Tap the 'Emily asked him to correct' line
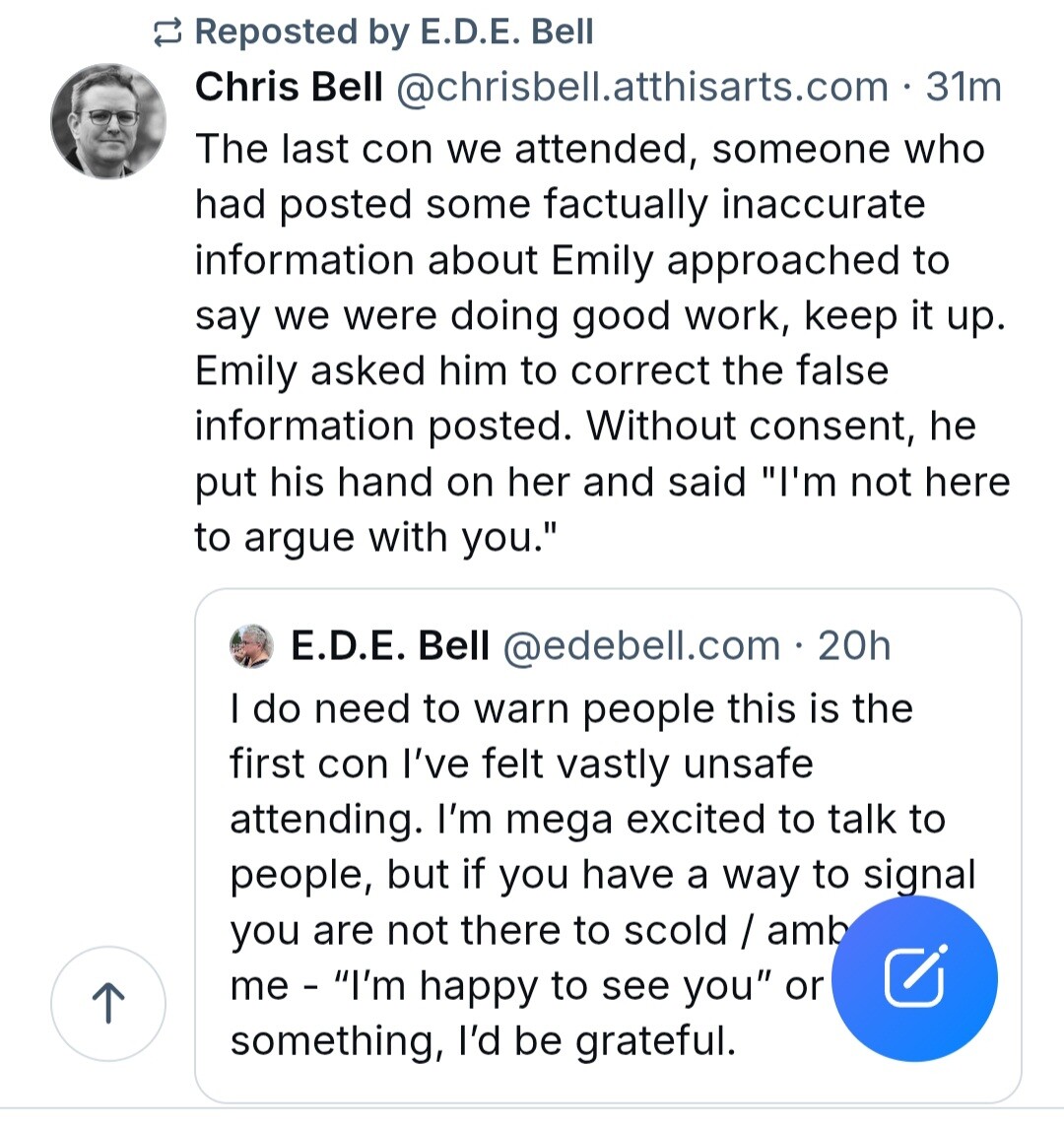This screenshot has height=1128, width=1064. (542, 371)
